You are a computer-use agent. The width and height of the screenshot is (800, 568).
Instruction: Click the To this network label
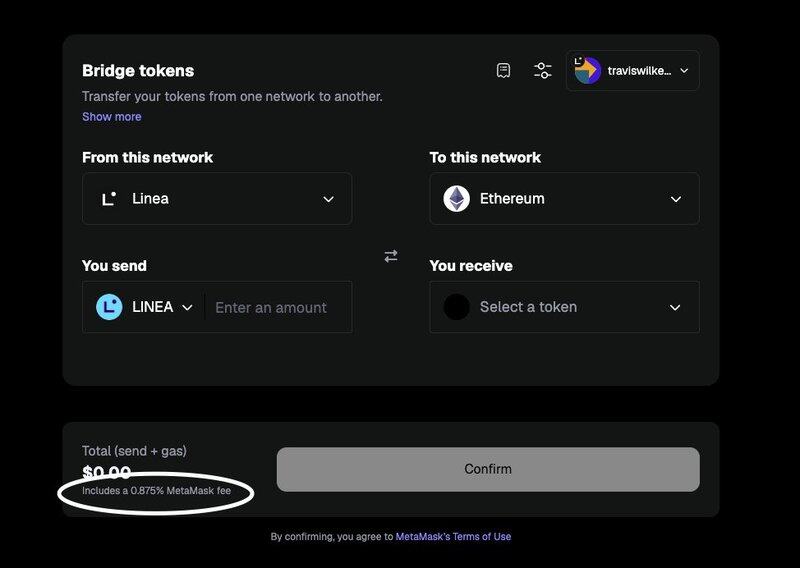click(485, 157)
